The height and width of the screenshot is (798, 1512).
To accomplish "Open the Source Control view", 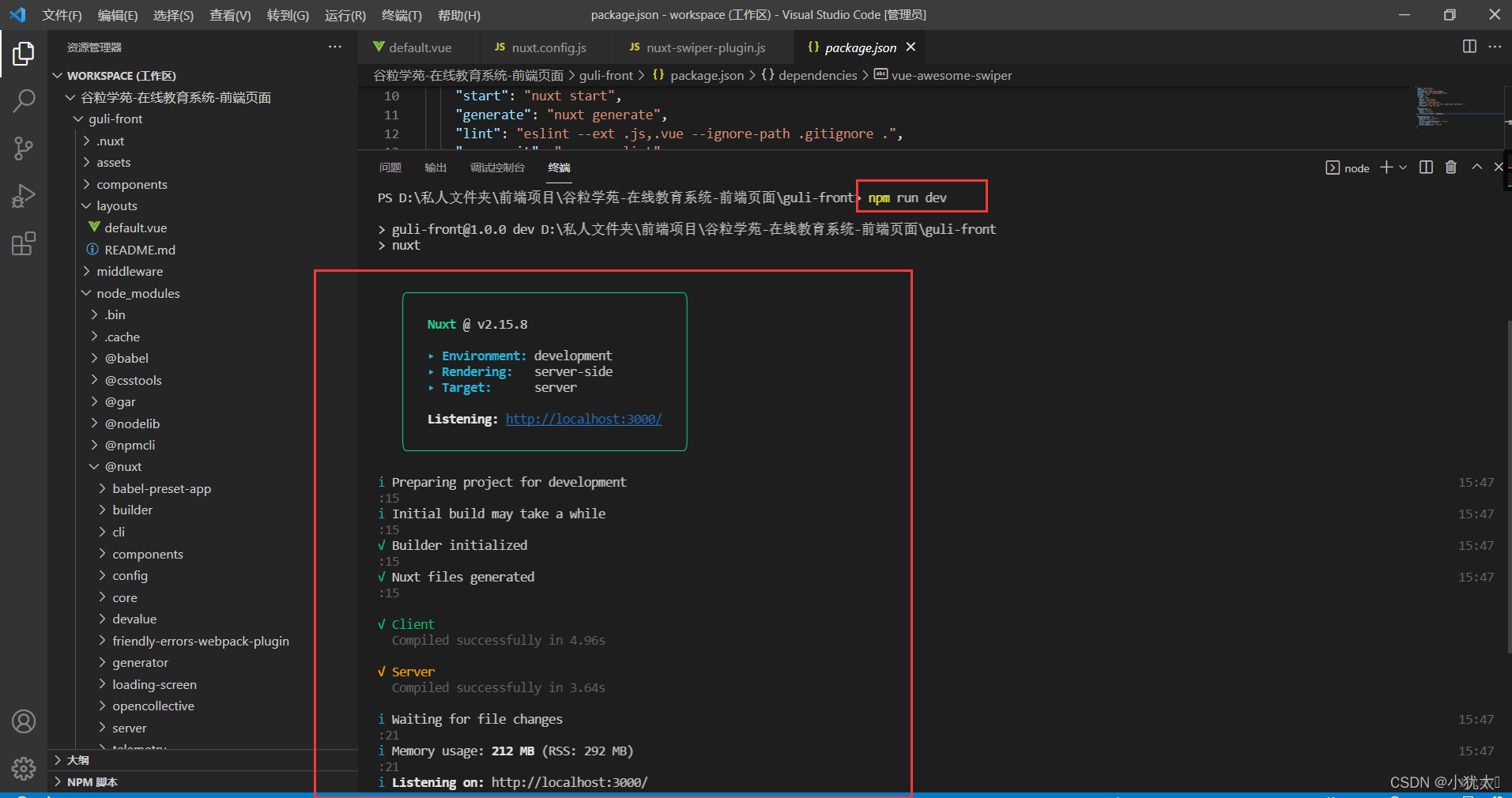I will click(x=24, y=149).
